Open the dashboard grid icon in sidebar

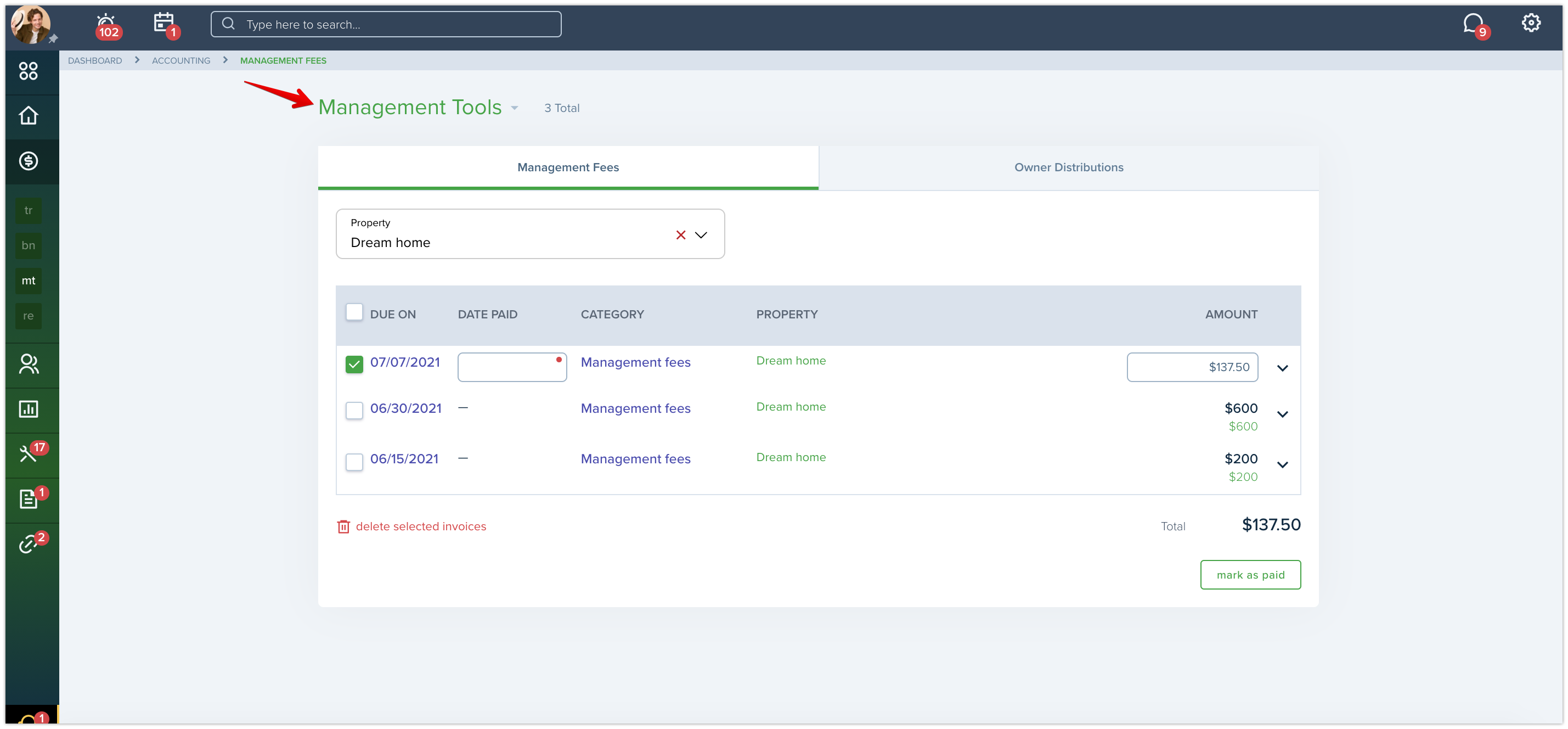(29, 71)
